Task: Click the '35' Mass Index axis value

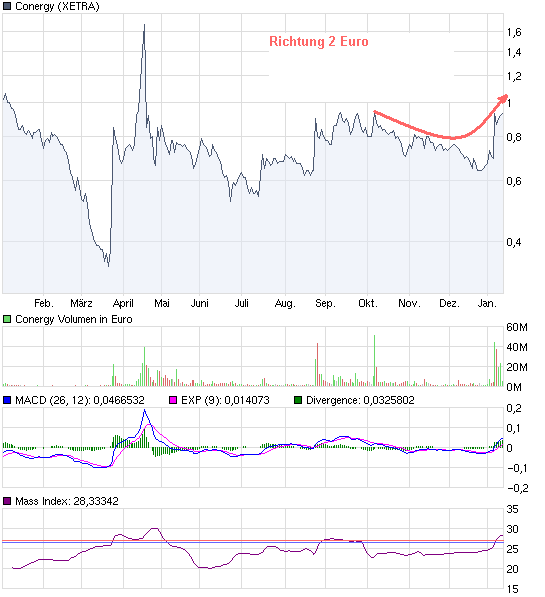Action: pyautogui.click(x=513, y=509)
